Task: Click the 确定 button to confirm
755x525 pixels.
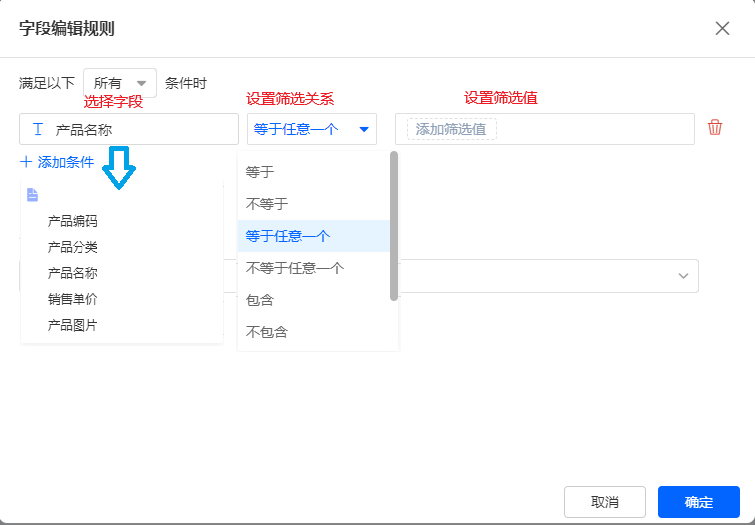Action: pos(698,502)
